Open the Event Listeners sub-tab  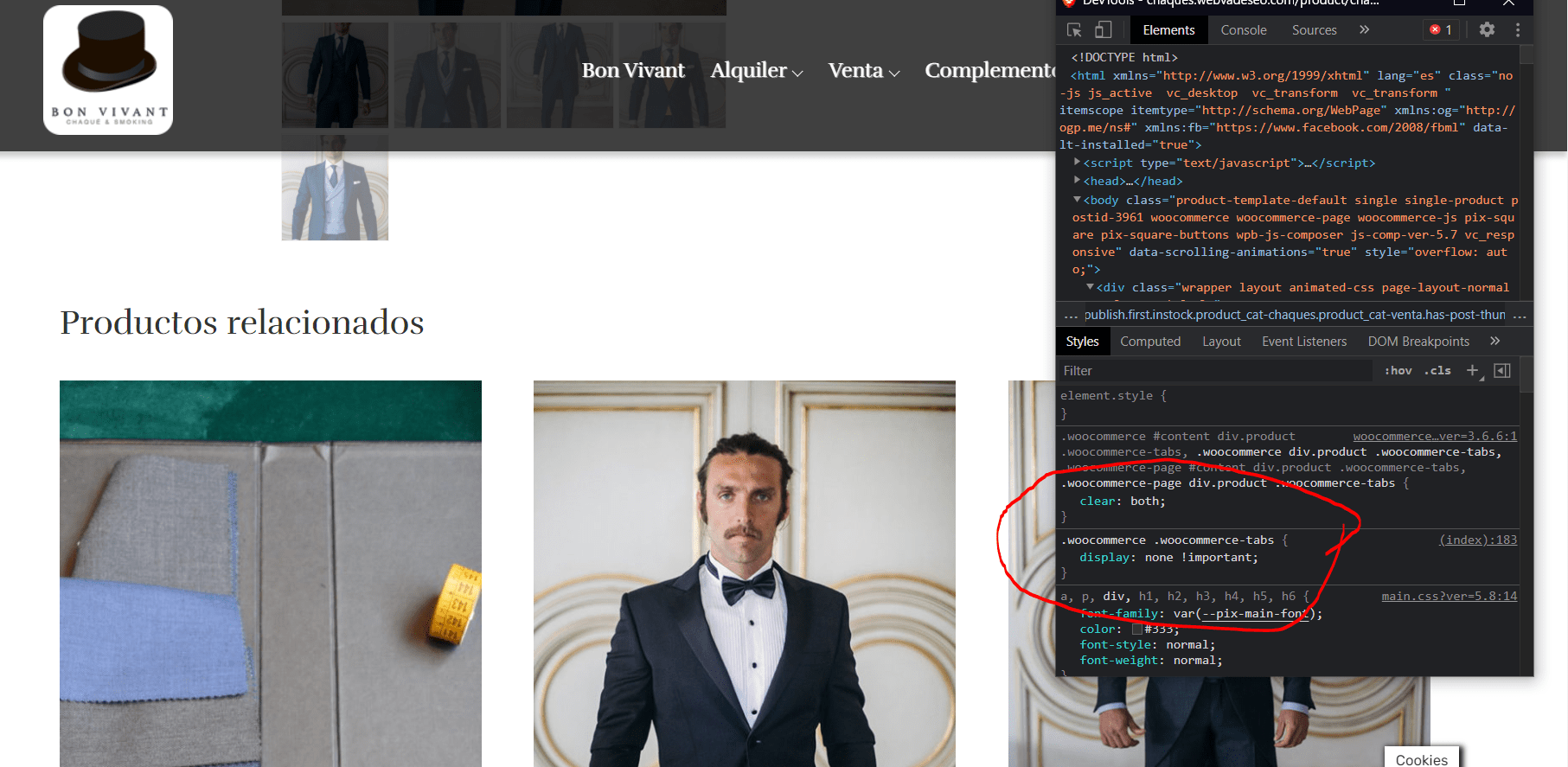click(1304, 342)
